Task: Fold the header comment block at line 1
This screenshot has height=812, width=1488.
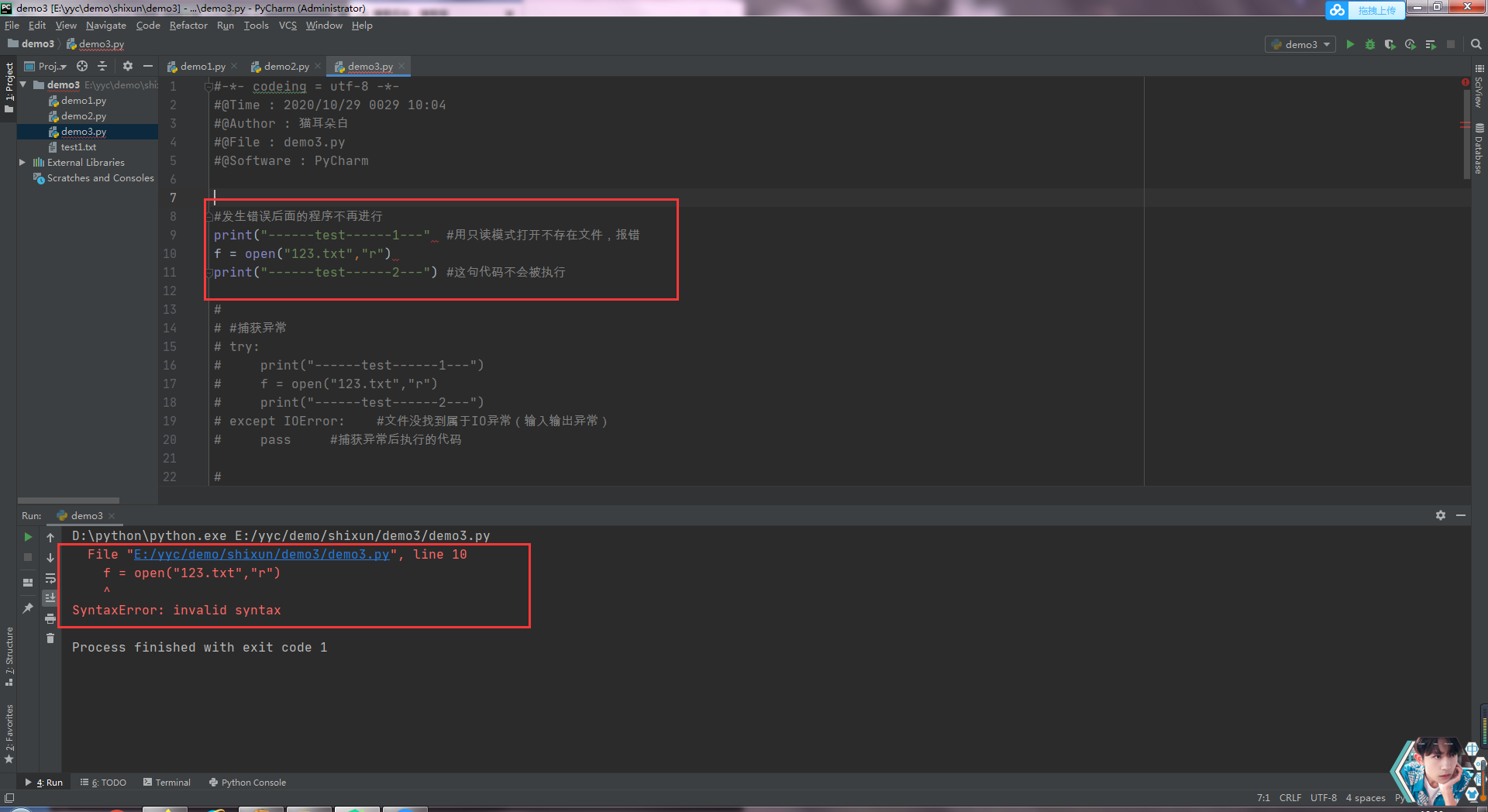Action: click(x=208, y=87)
